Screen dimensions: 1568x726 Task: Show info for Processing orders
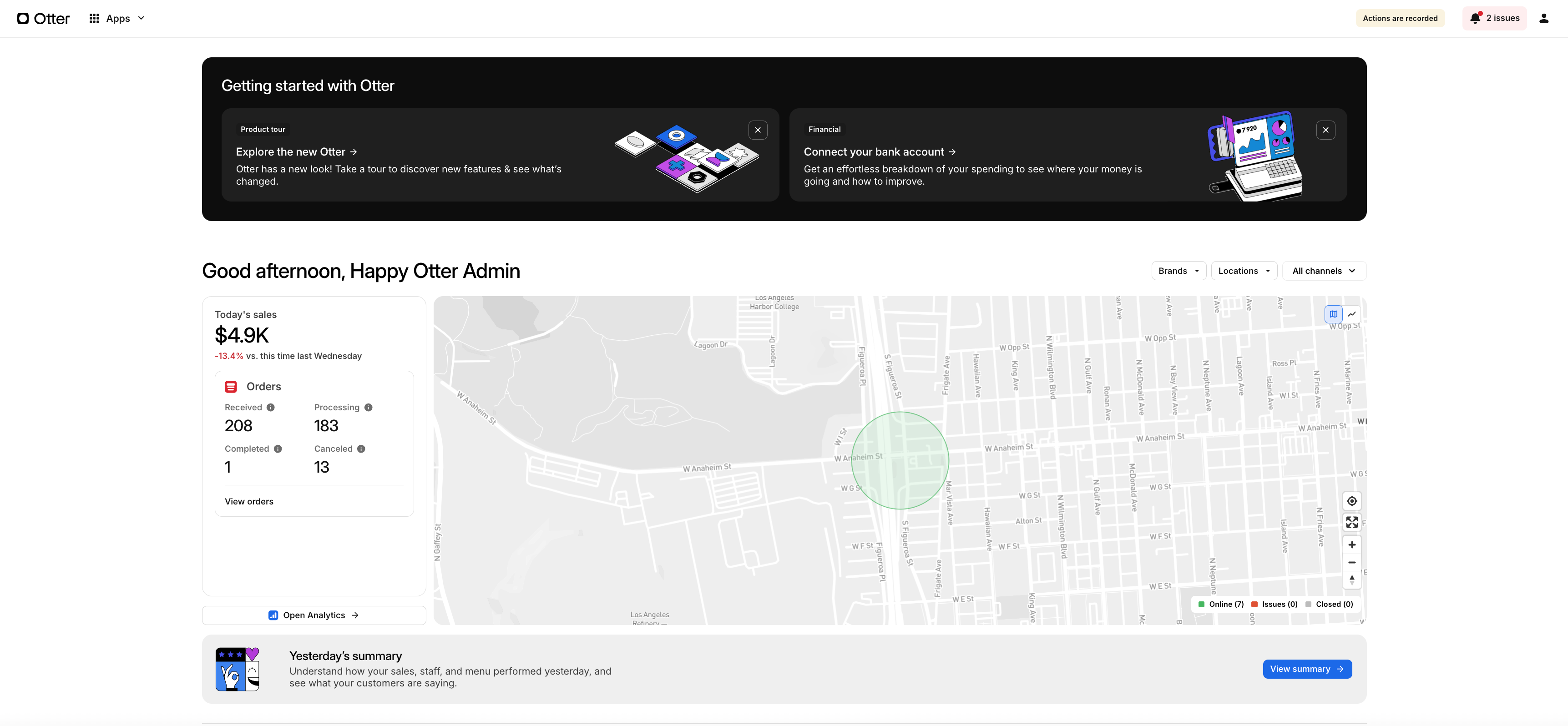(368, 408)
